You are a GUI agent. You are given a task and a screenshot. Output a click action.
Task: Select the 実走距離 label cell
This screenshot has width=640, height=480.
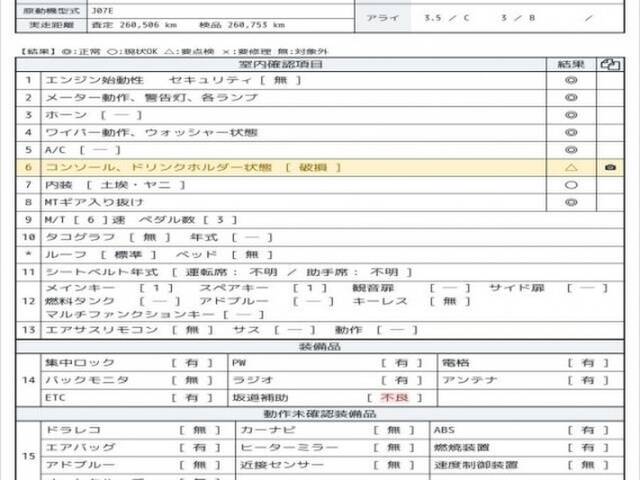click(51, 25)
